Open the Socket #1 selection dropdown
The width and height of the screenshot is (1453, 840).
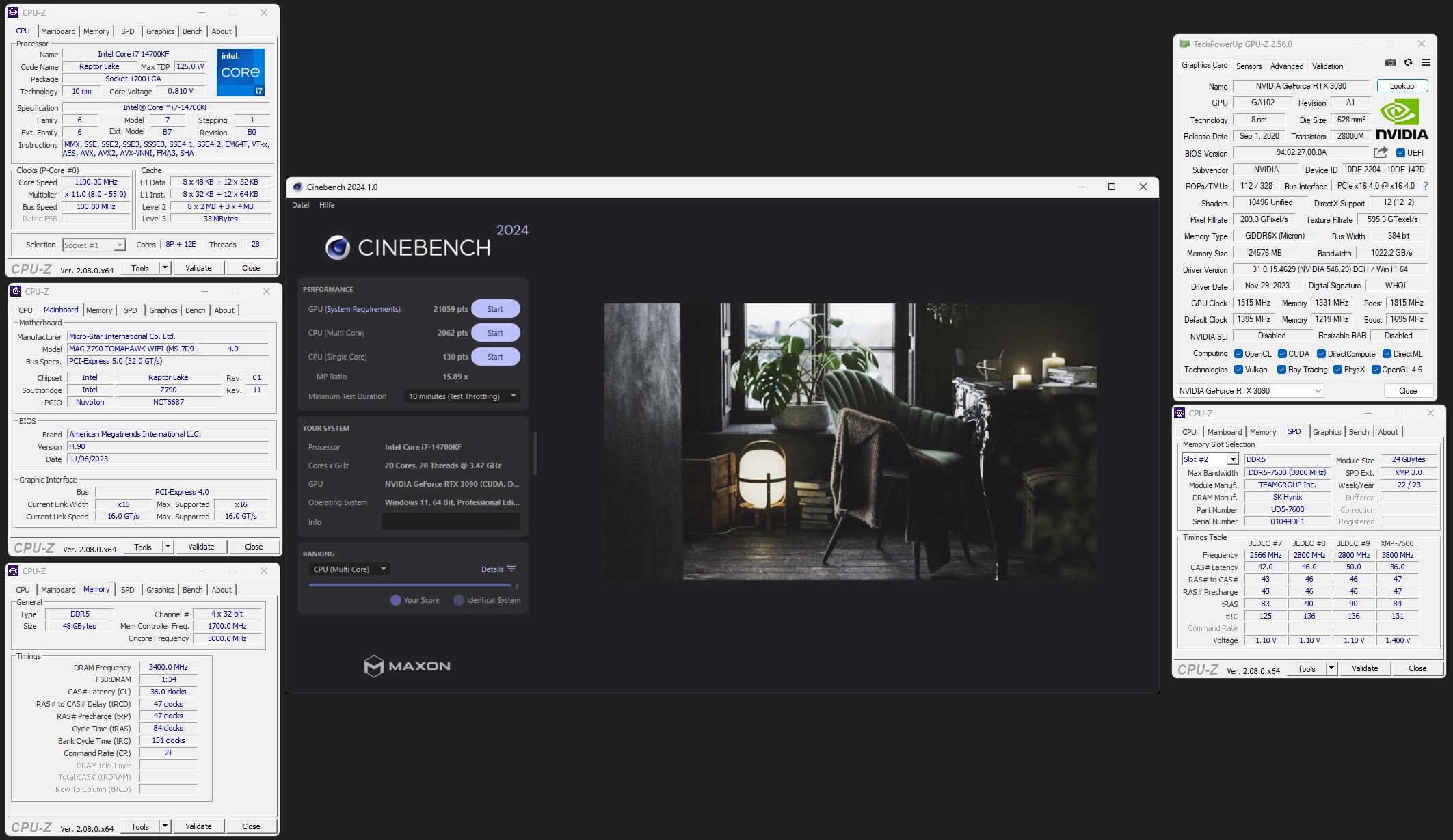(94, 245)
